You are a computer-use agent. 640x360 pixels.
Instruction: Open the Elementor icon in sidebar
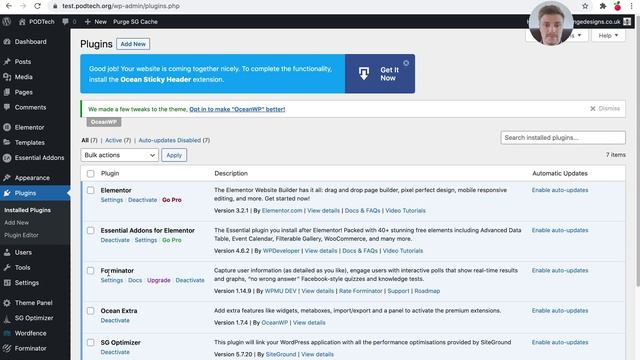pyautogui.click(x=7, y=127)
